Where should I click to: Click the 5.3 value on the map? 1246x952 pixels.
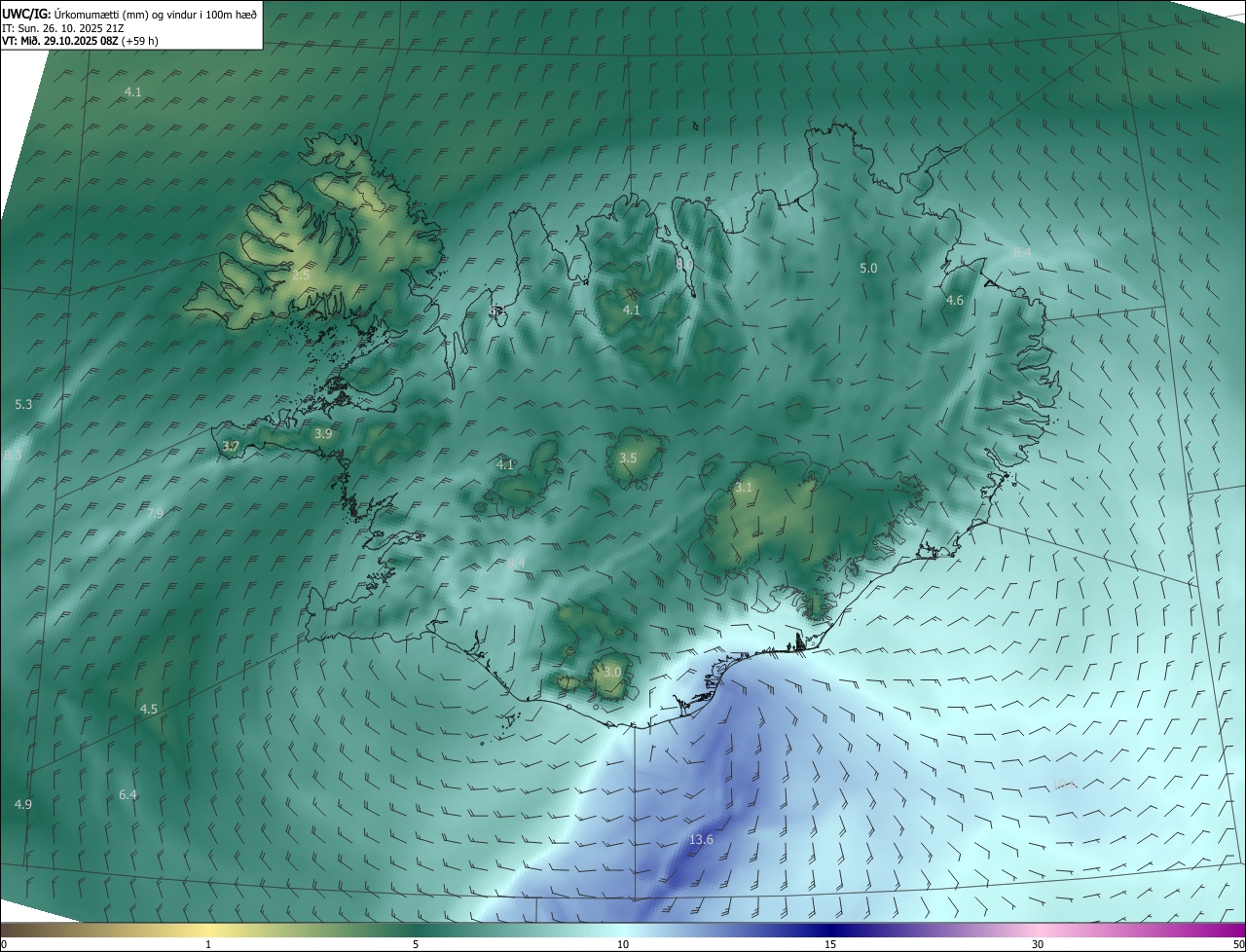tap(24, 404)
